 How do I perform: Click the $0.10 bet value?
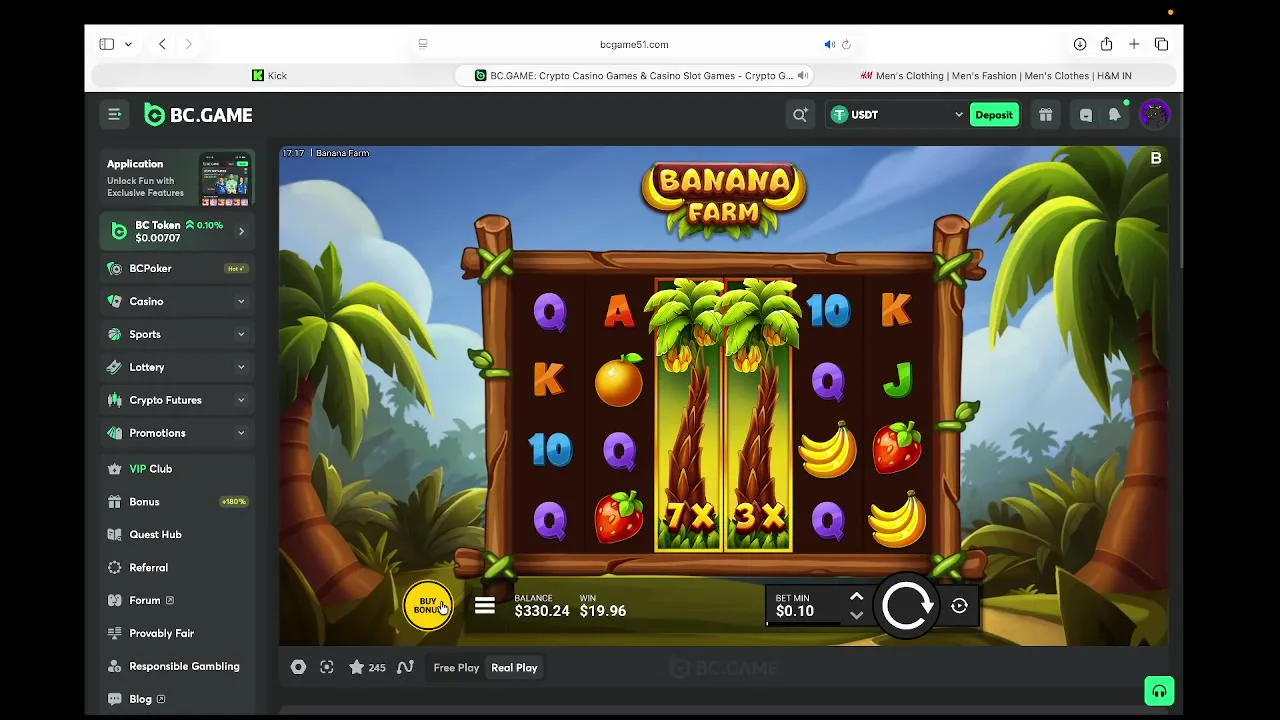(795, 611)
